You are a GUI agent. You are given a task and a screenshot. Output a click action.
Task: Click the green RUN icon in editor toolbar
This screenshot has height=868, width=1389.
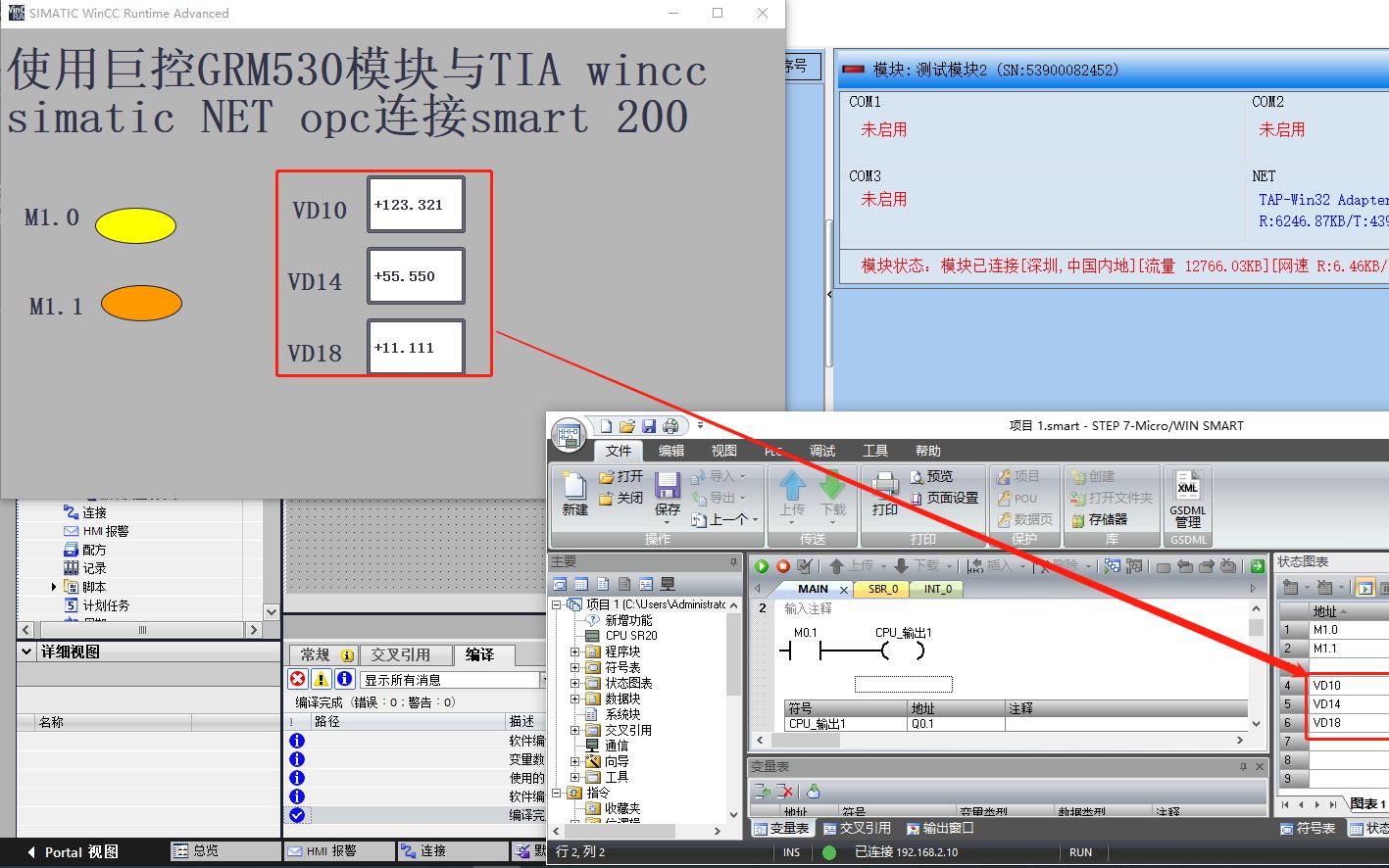tap(762, 566)
